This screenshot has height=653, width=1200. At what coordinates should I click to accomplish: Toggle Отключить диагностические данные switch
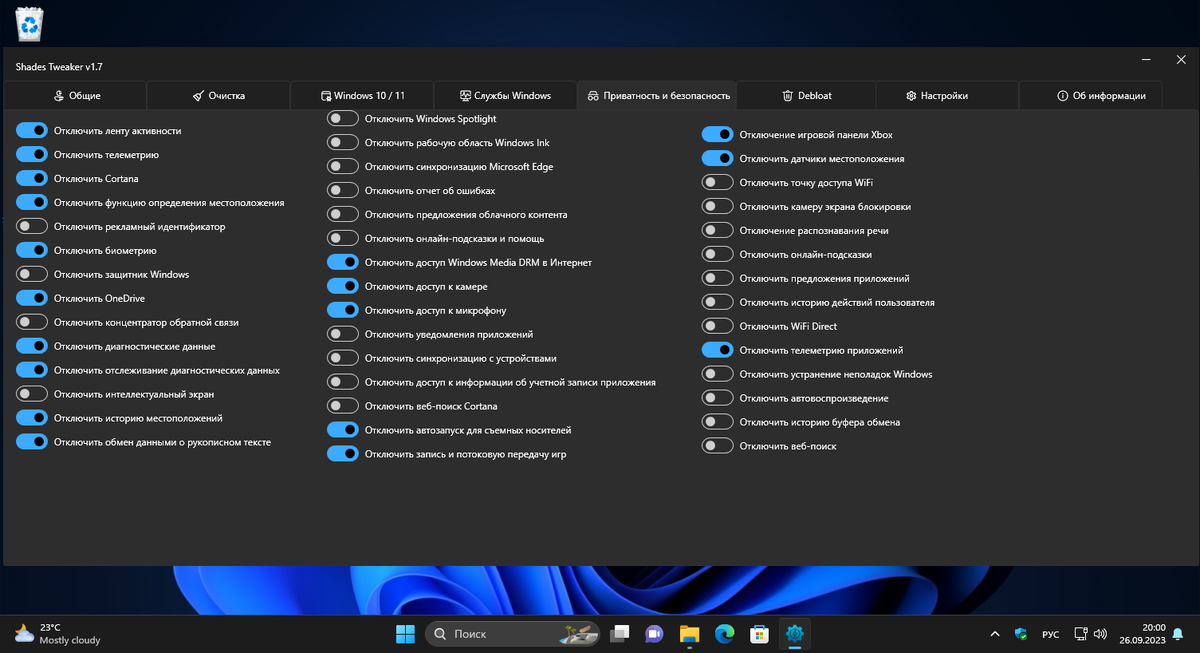point(32,346)
